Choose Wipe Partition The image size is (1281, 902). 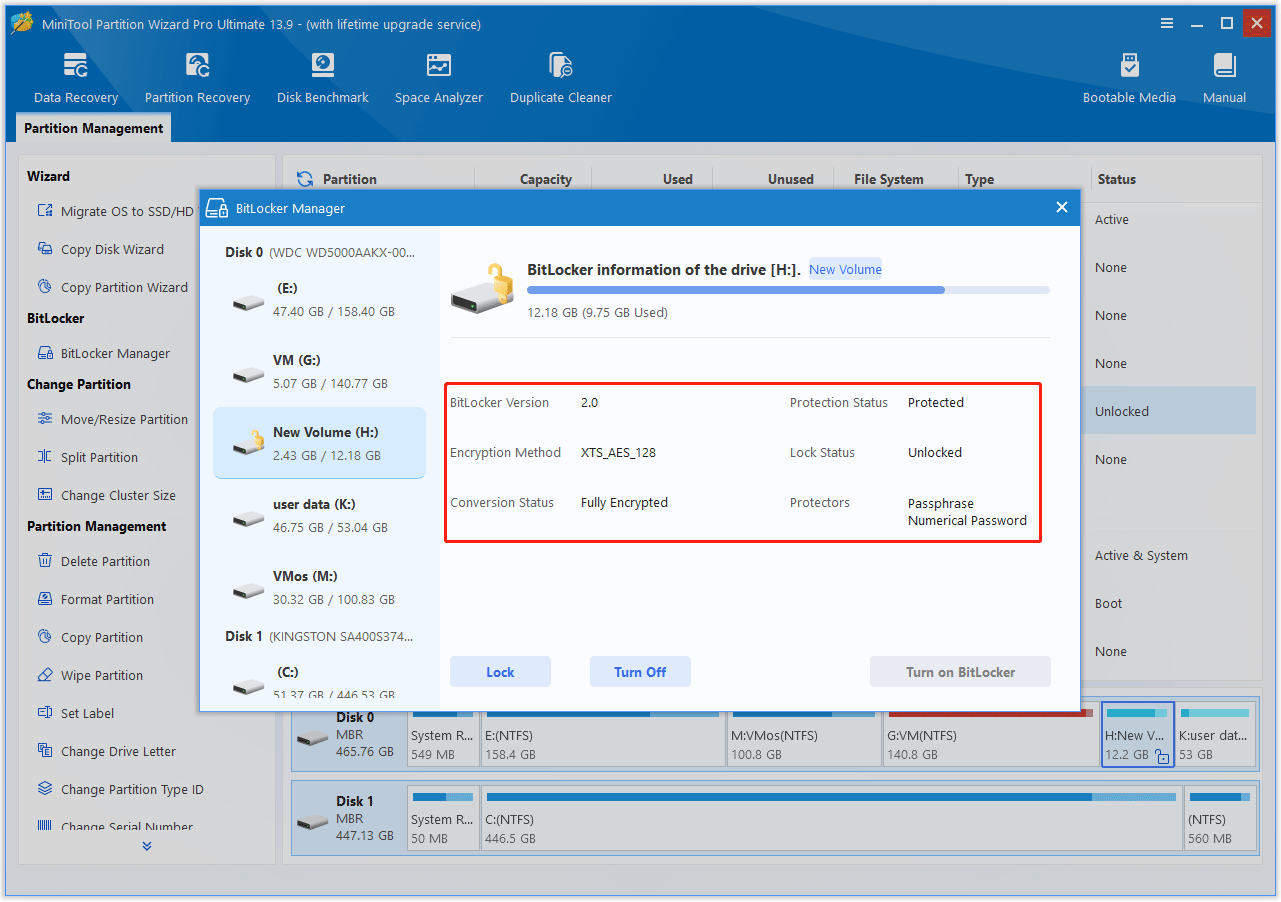pos(90,675)
